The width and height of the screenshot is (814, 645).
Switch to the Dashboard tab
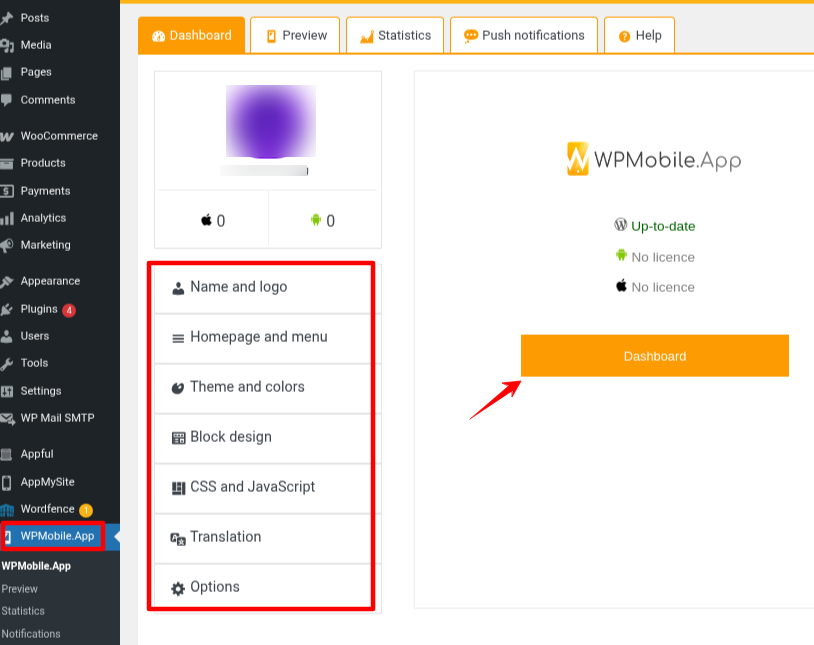(x=191, y=35)
